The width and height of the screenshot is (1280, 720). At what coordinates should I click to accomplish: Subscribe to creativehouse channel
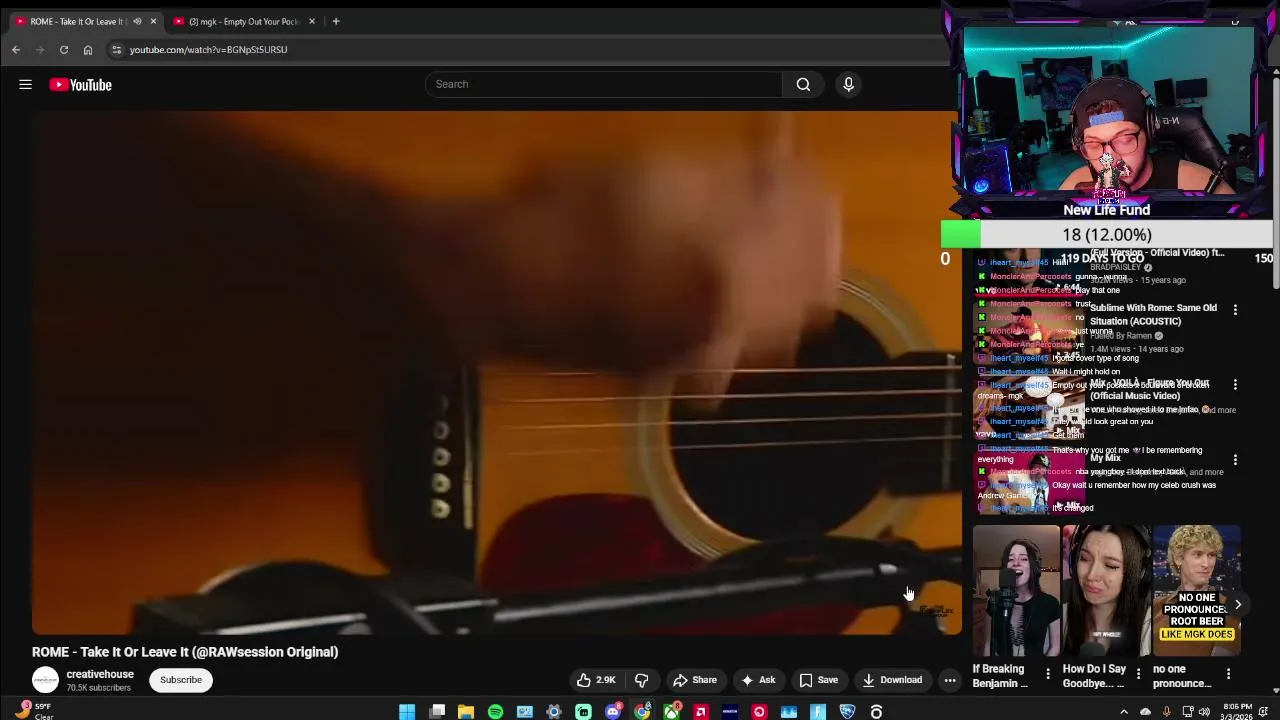pos(181,680)
